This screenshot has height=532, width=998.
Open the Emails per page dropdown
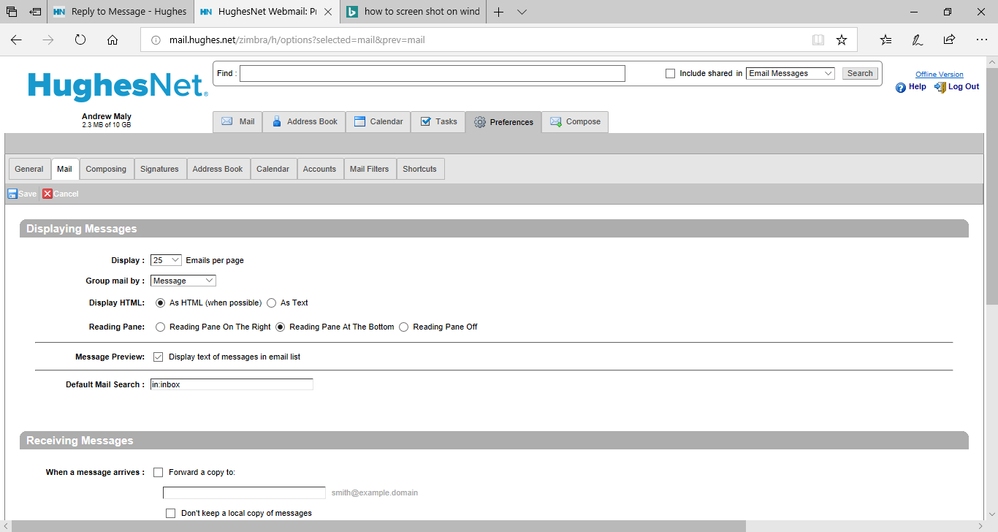coord(166,260)
